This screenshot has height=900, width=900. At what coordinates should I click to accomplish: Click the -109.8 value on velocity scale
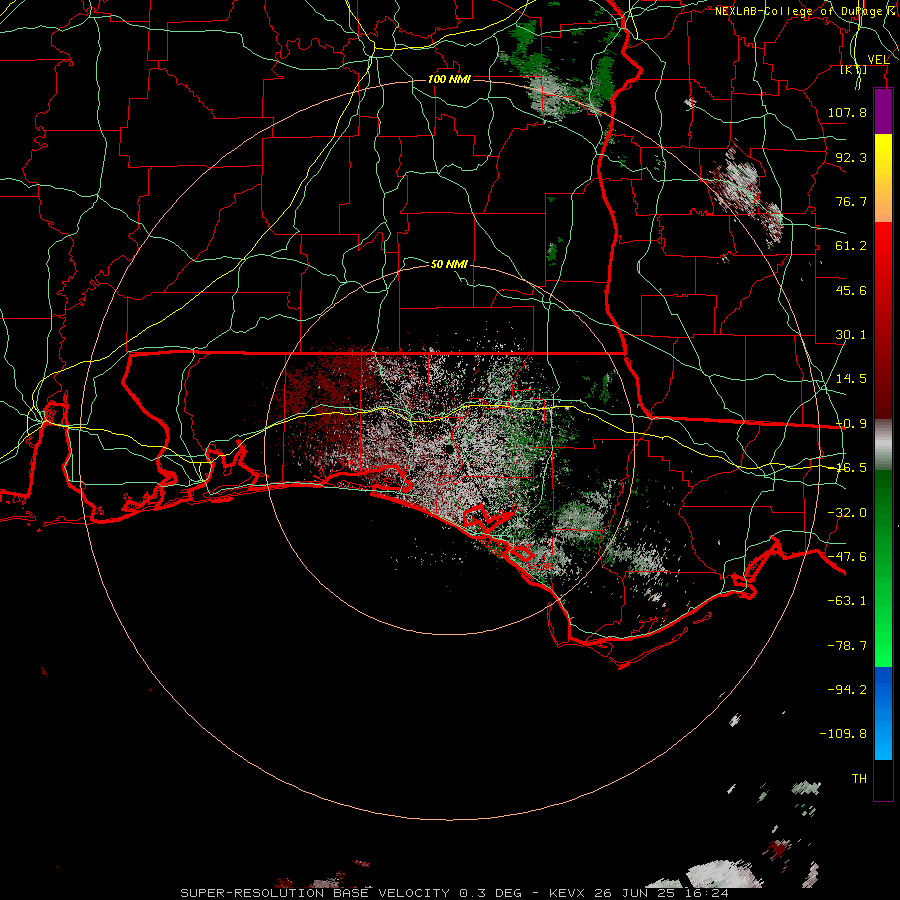[843, 734]
